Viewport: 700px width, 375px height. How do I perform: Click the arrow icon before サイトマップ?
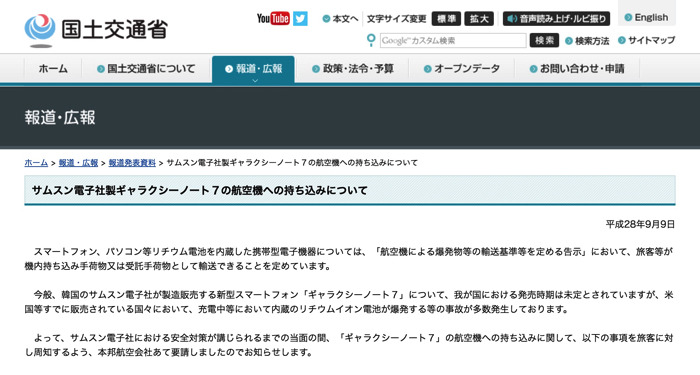coord(621,40)
